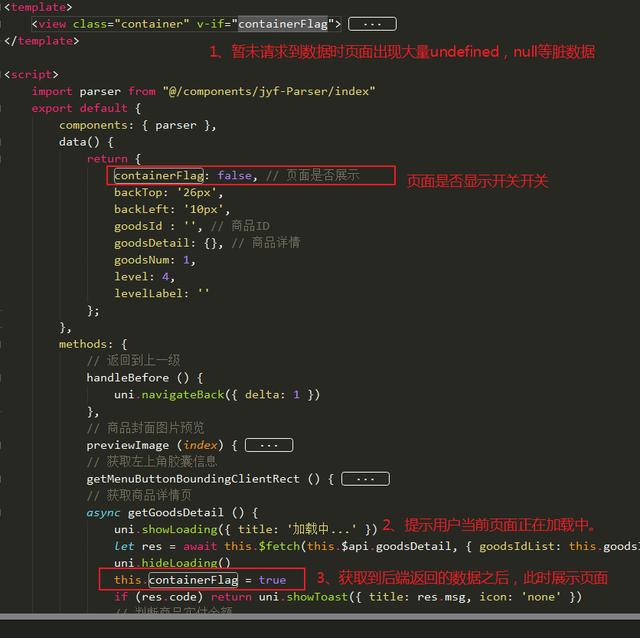Click containerFlag in the this.containerFlag assignment
640x638 pixels.
(193, 580)
